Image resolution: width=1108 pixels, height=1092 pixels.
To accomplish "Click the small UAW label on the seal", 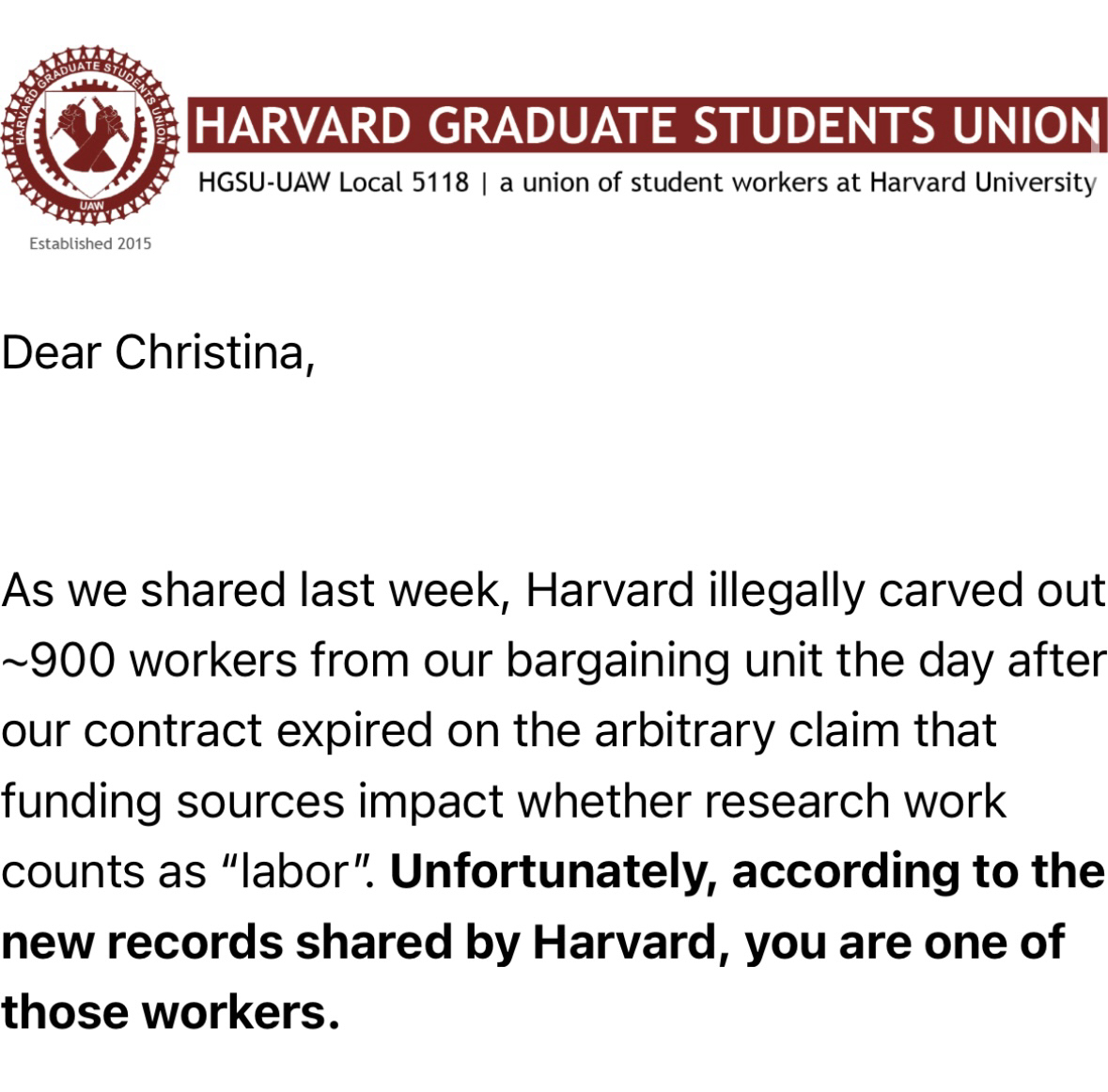I will 91,204.
